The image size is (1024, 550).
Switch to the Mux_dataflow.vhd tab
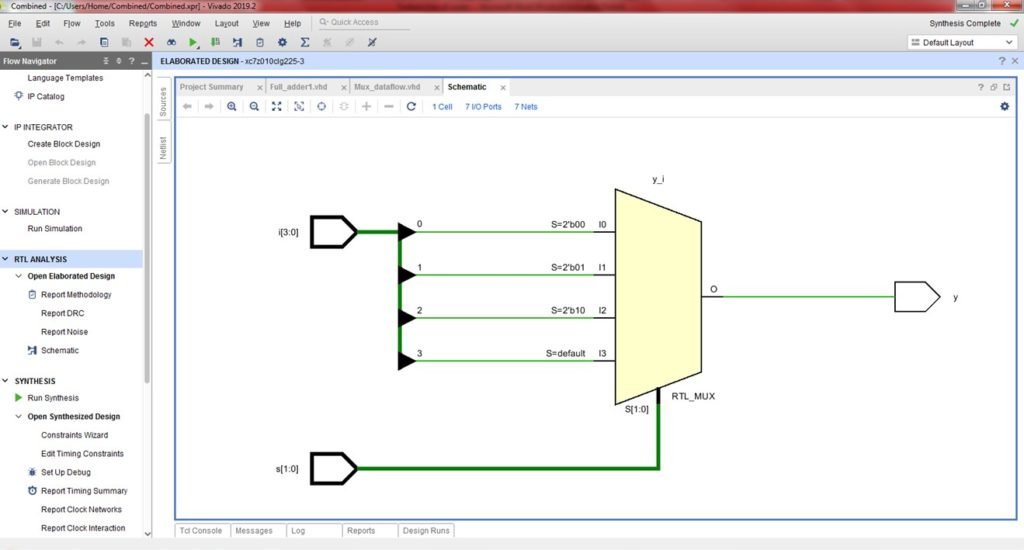[387, 87]
